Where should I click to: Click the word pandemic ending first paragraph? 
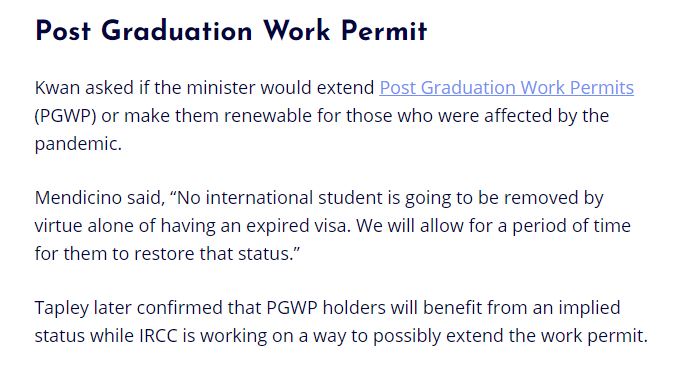[76, 144]
